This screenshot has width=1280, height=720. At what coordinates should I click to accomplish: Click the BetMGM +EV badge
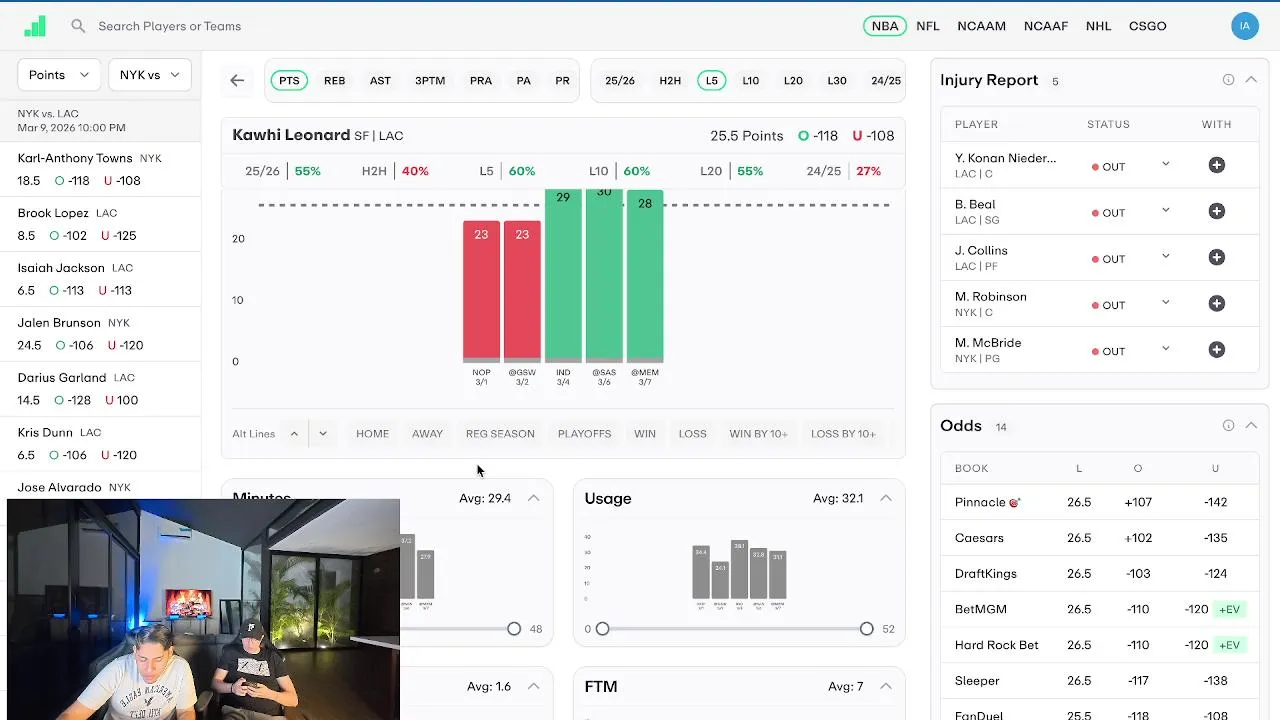[1229, 610]
